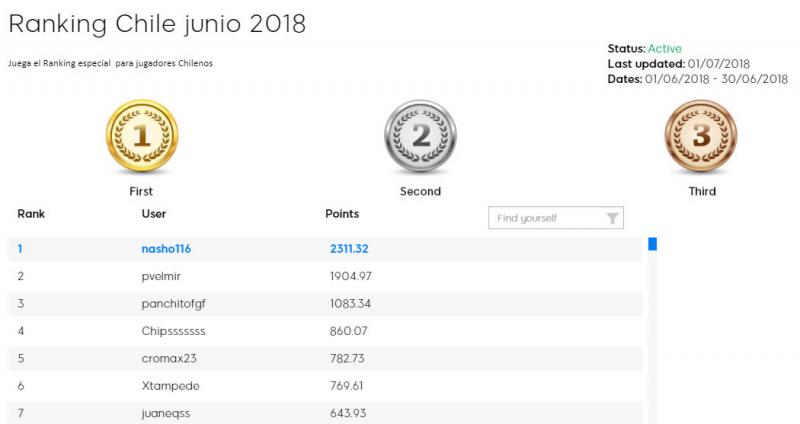Viewport: 800px width, 424px height.
Task: Type in the Find yourself field
Action: [x=545, y=218]
